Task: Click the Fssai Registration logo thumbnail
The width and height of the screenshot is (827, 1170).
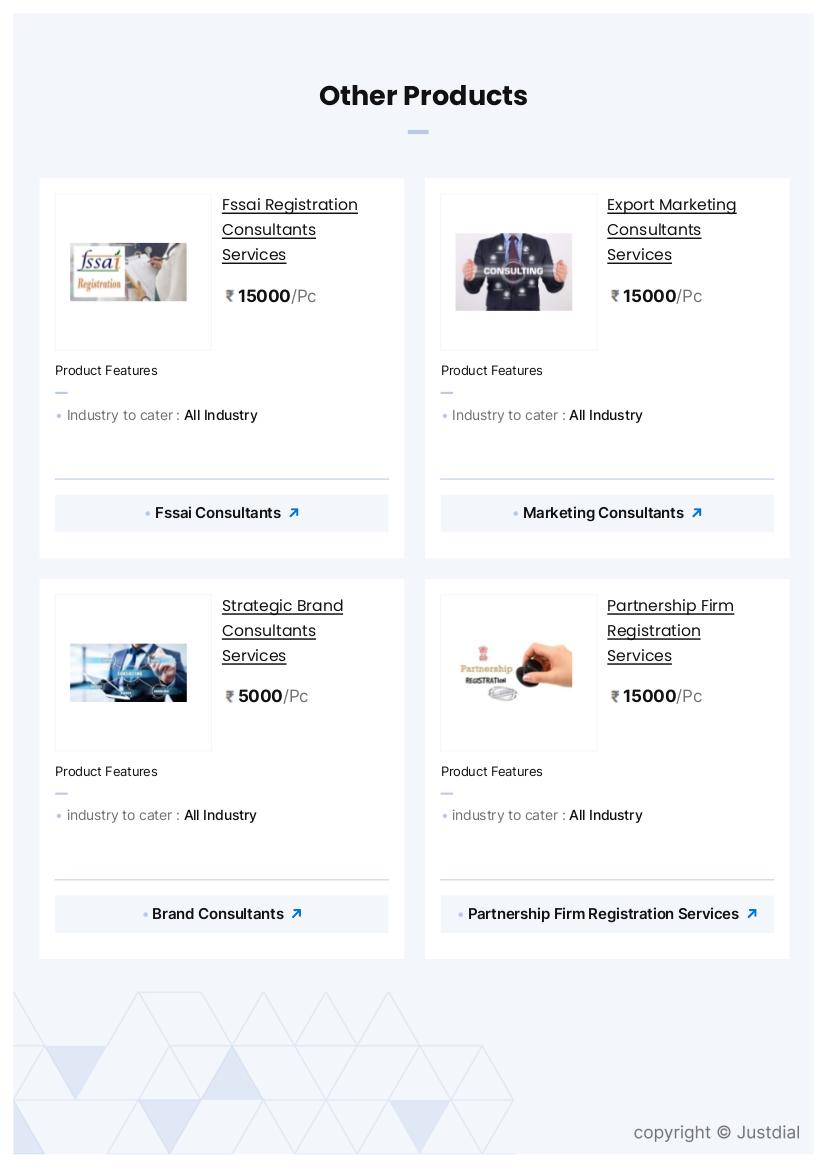Action: 128,272
